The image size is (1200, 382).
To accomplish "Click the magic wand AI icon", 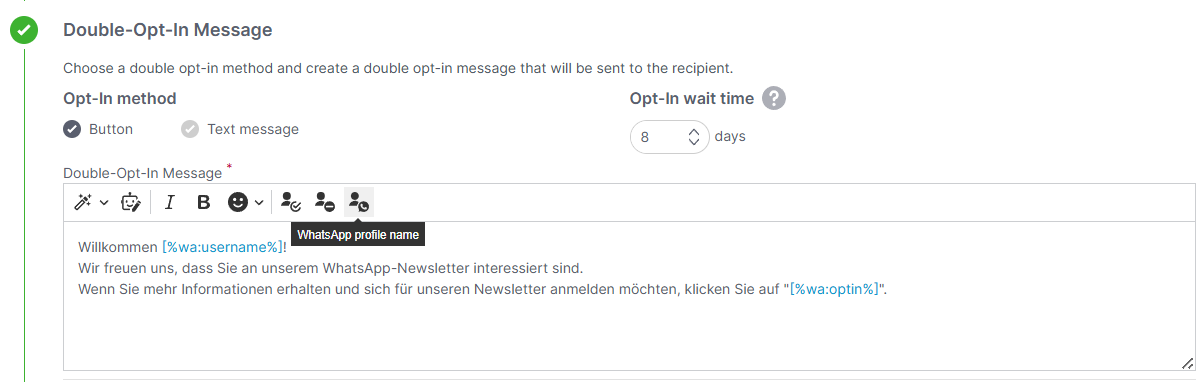I will point(83,202).
